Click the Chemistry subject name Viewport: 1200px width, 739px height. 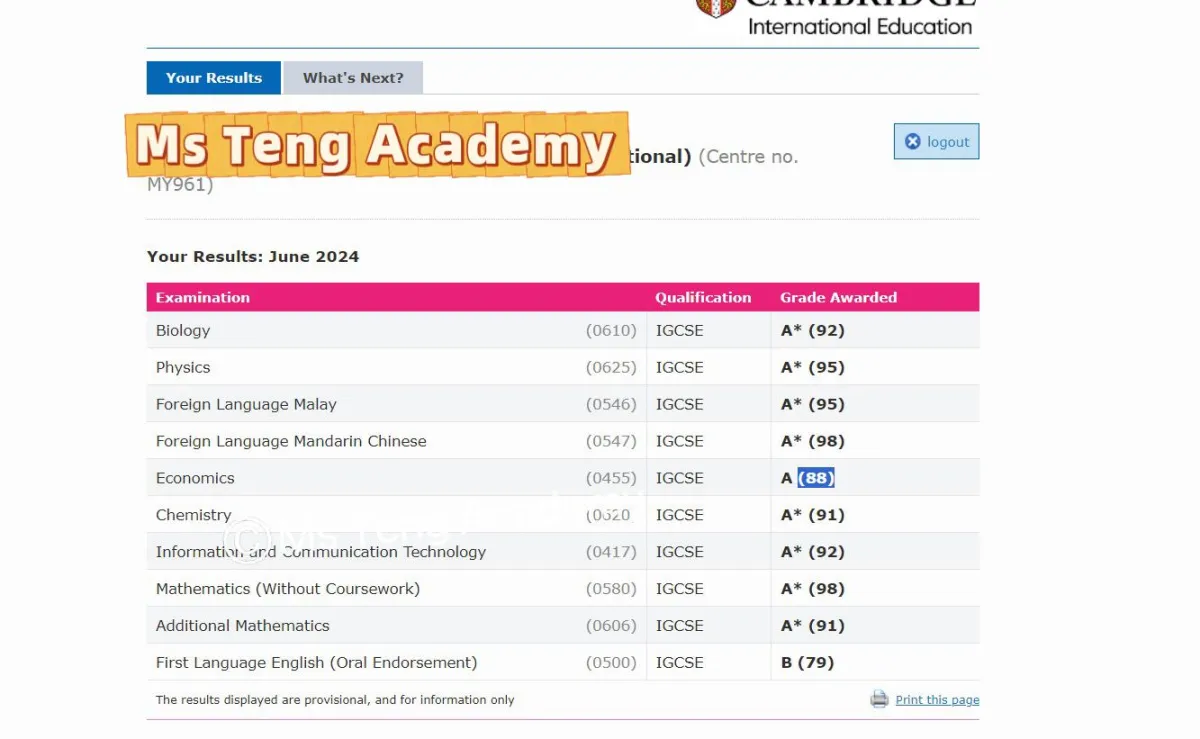tap(193, 515)
